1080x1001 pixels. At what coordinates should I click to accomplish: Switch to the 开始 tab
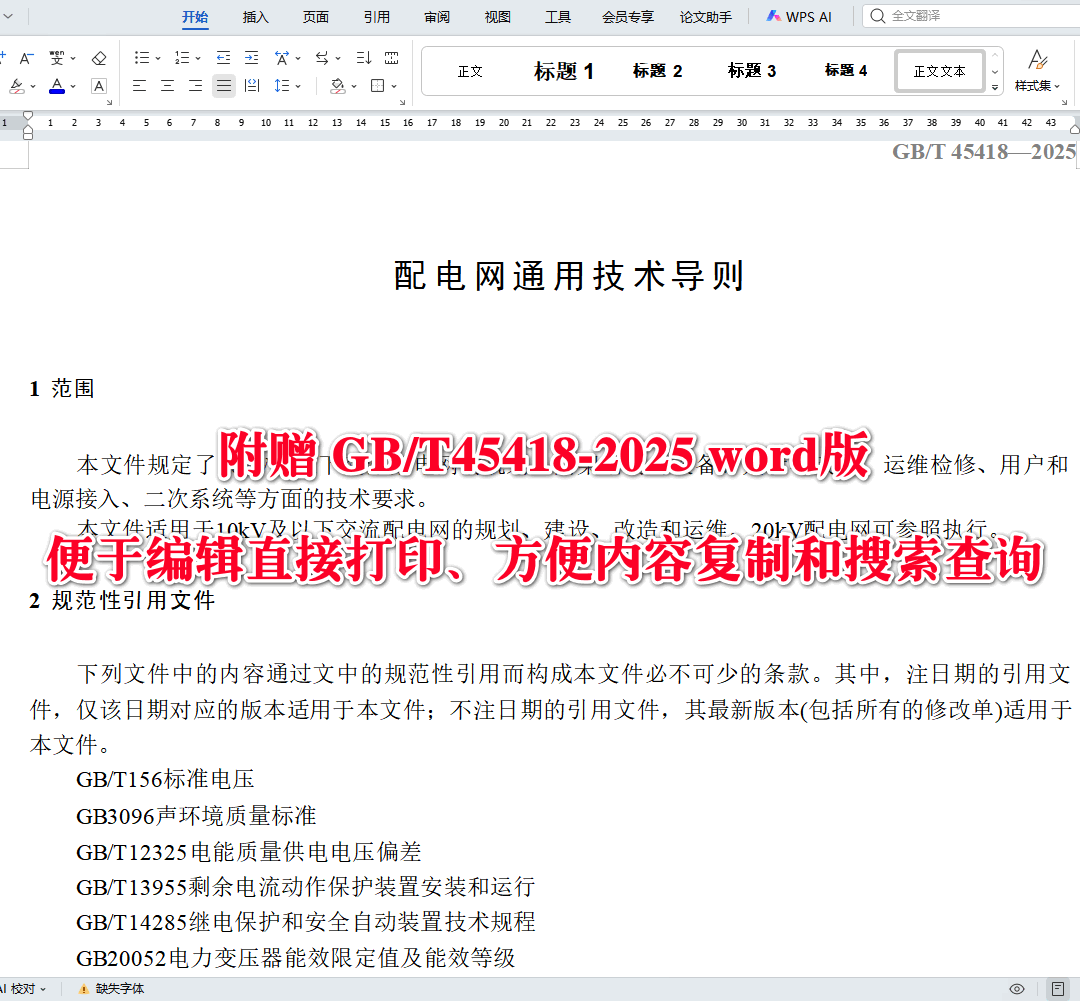195,17
